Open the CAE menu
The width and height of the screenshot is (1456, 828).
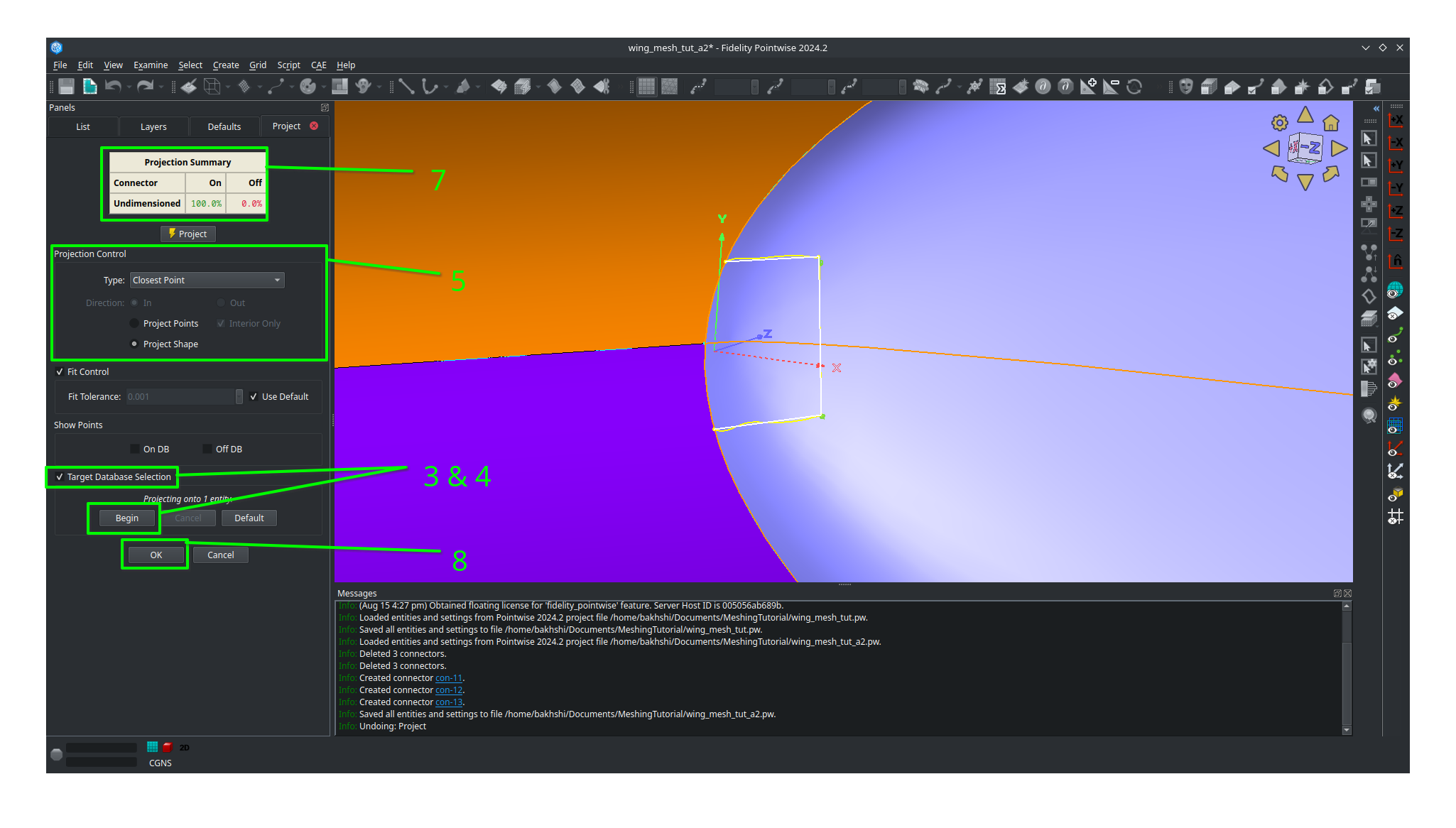(318, 65)
